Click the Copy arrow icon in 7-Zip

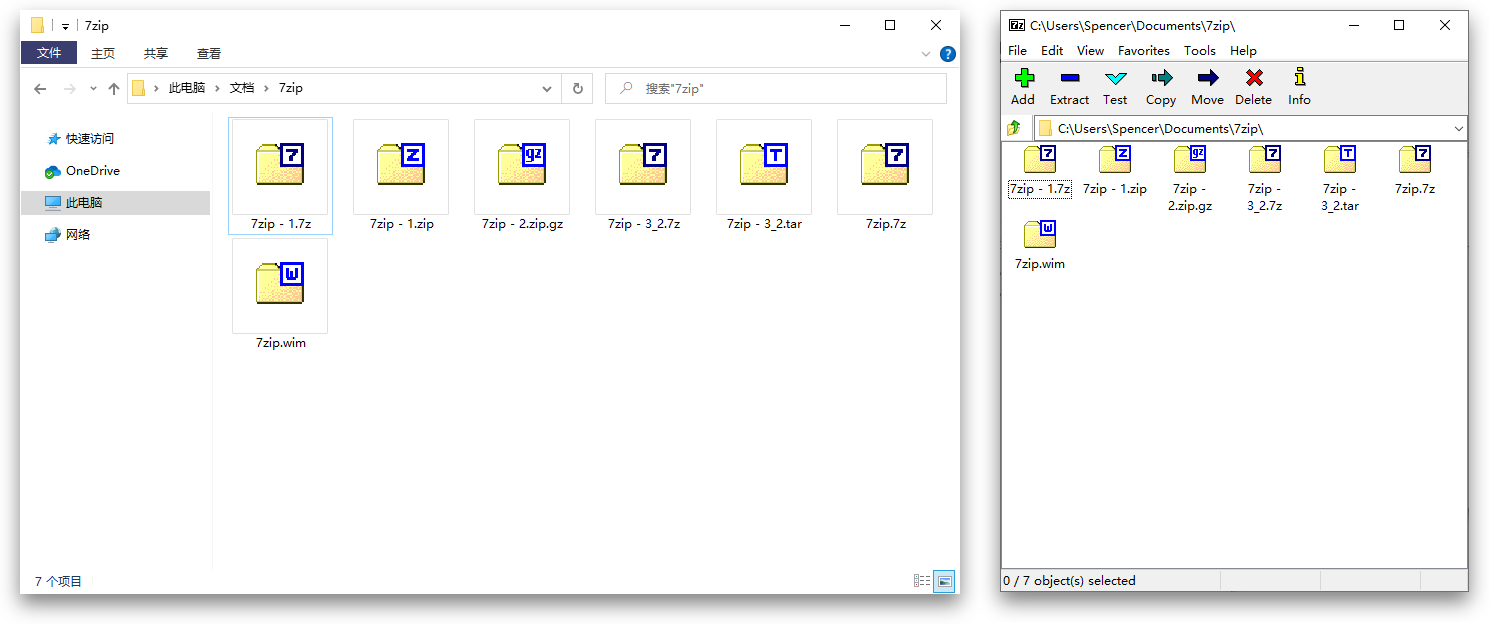[x=1161, y=78]
